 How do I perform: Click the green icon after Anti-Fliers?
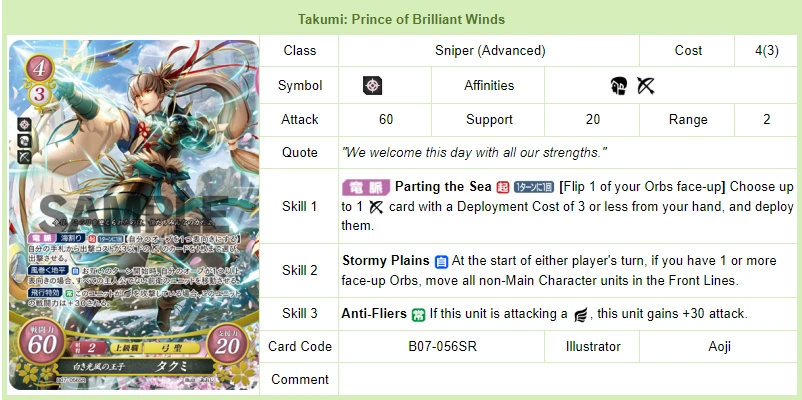[x=415, y=313]
